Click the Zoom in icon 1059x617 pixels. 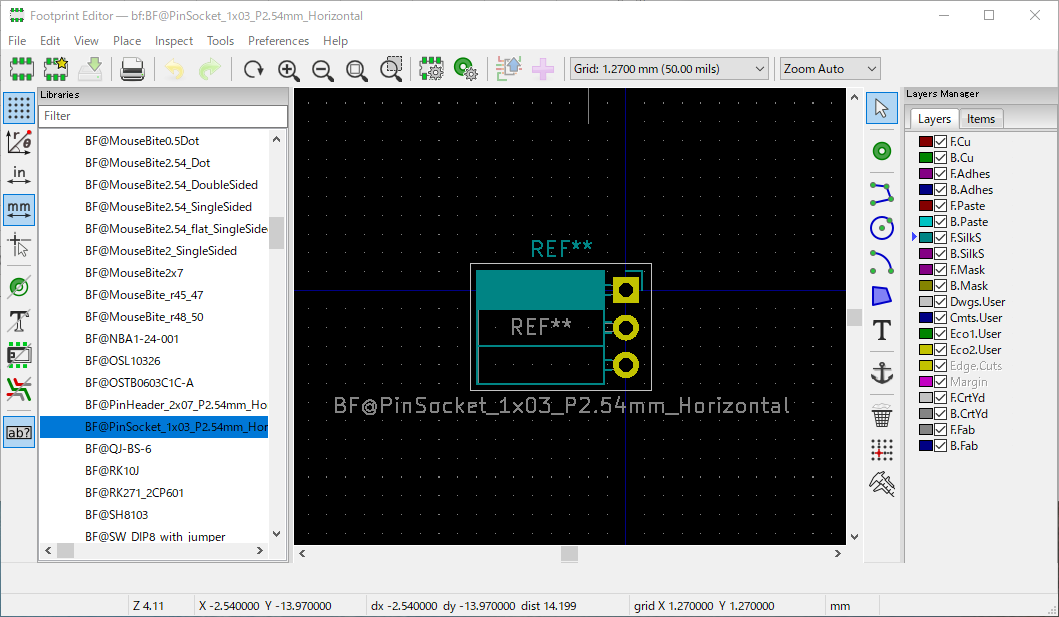[288, 69]
